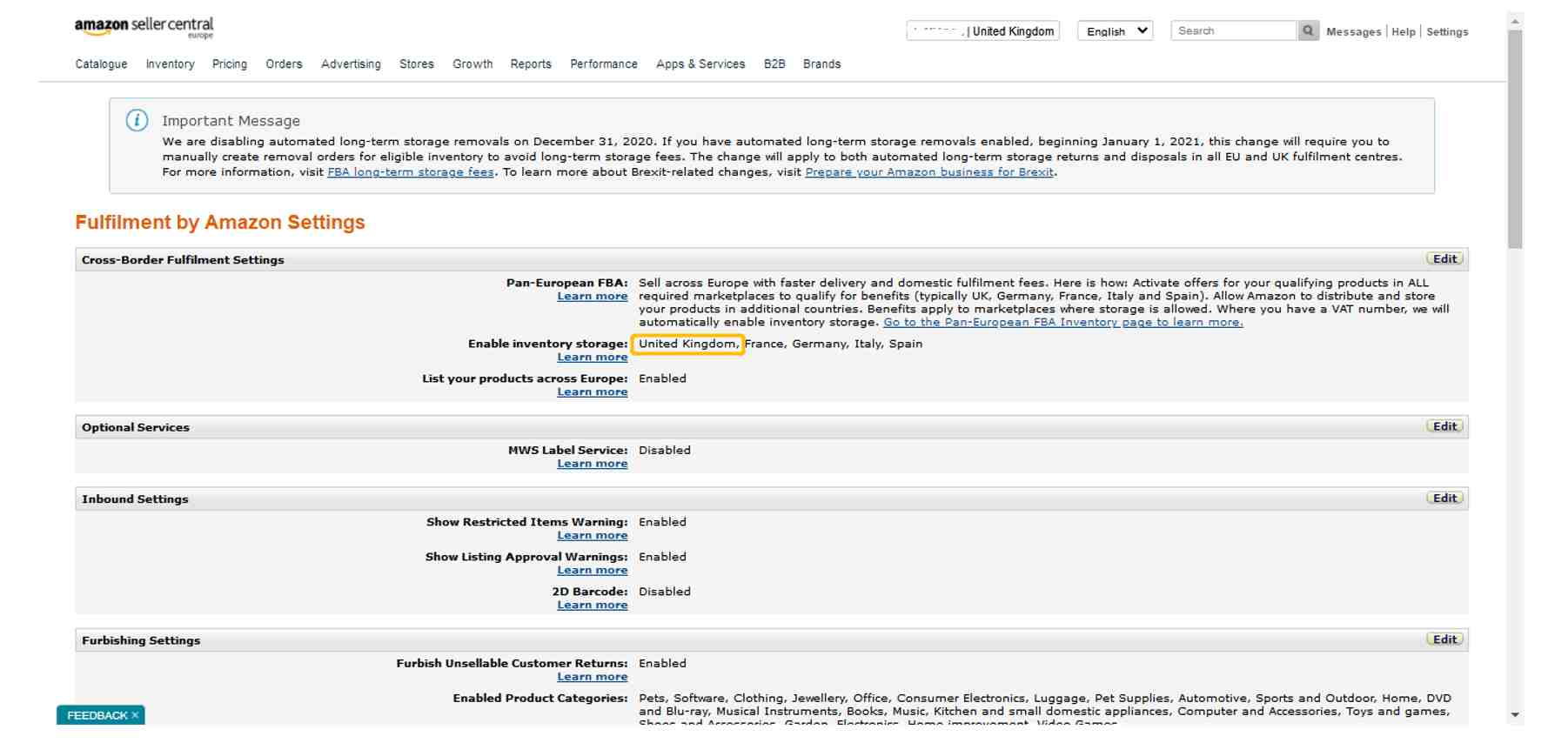The height and width of the screenshot is (743, 1568).
Task: Follow Prepare your Amazon business for Brexit link
Action: [x=929, y=172]
